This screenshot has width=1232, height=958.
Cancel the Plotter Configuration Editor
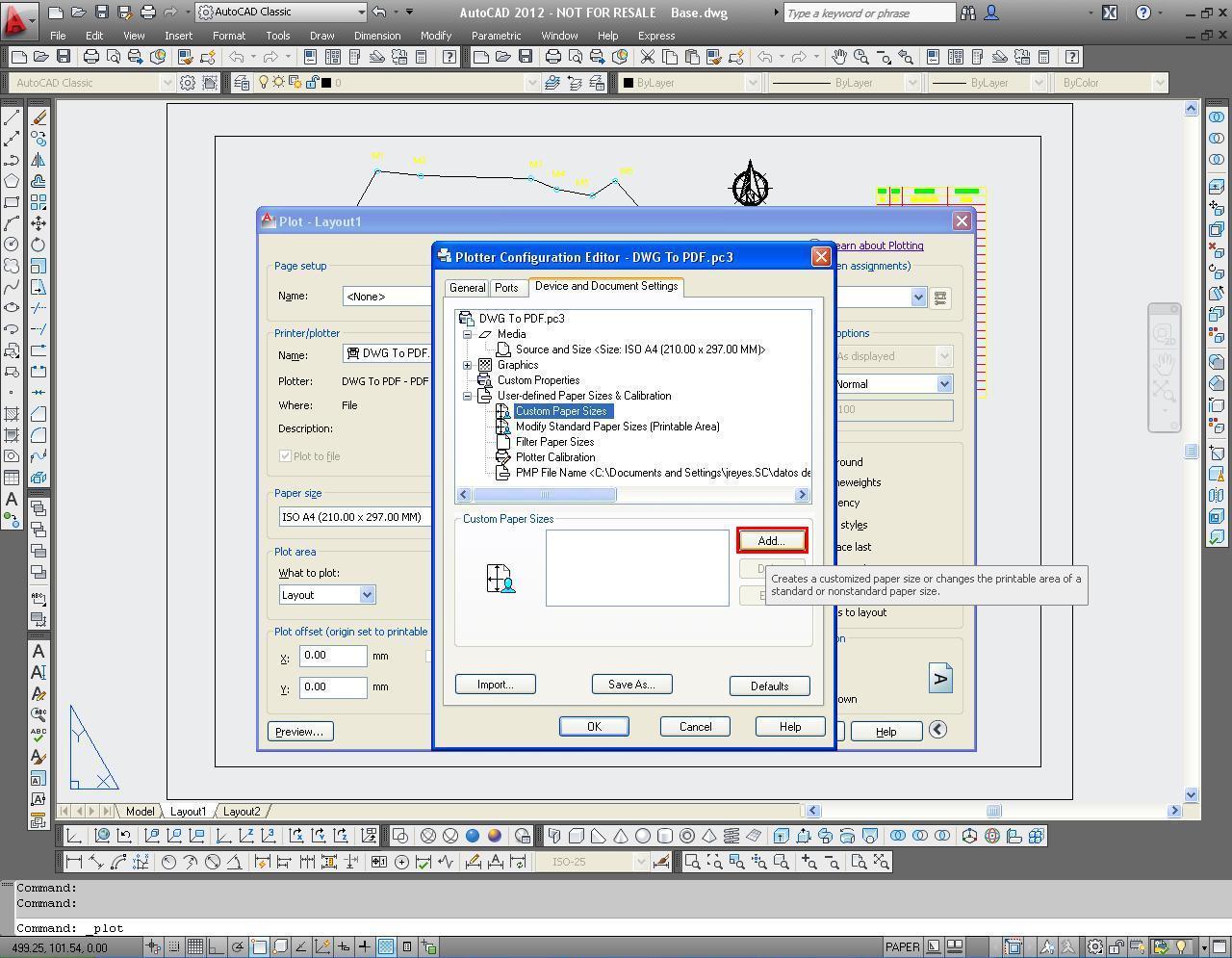[695, 727]
